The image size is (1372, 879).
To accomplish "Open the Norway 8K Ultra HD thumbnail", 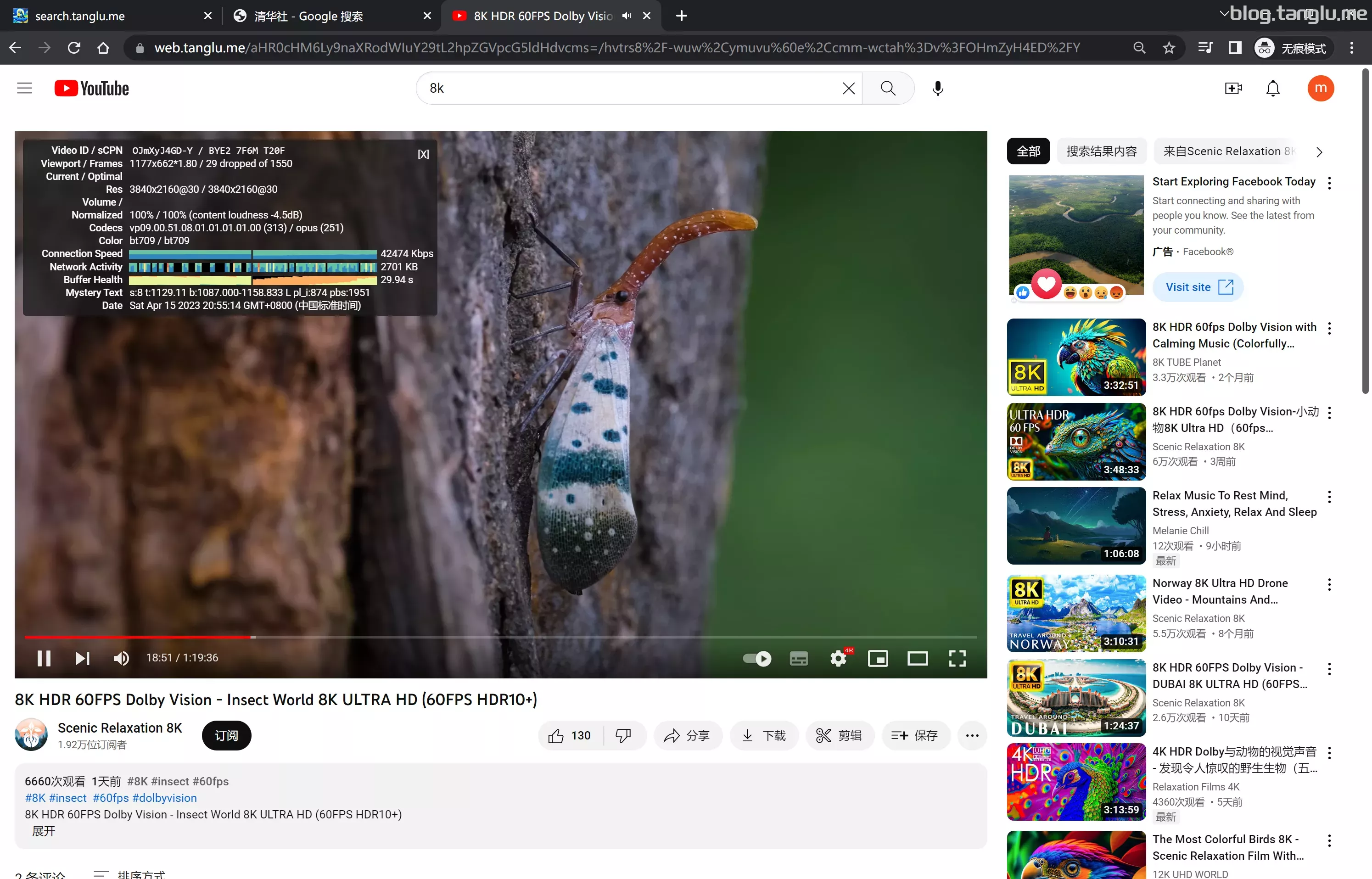I will pyautogui.click(x=1076, y=614).
